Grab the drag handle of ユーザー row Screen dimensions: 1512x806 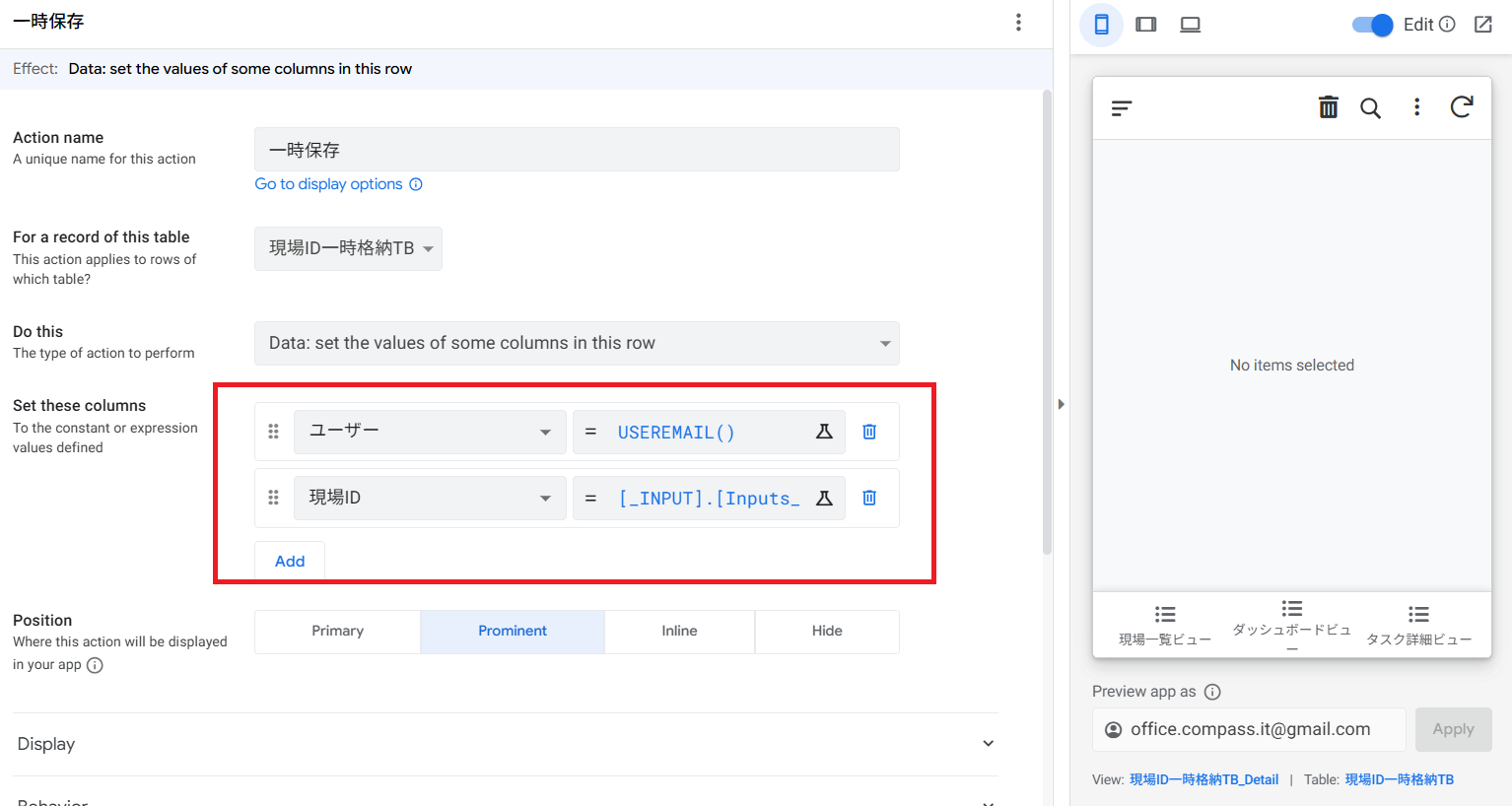point(273,432)
